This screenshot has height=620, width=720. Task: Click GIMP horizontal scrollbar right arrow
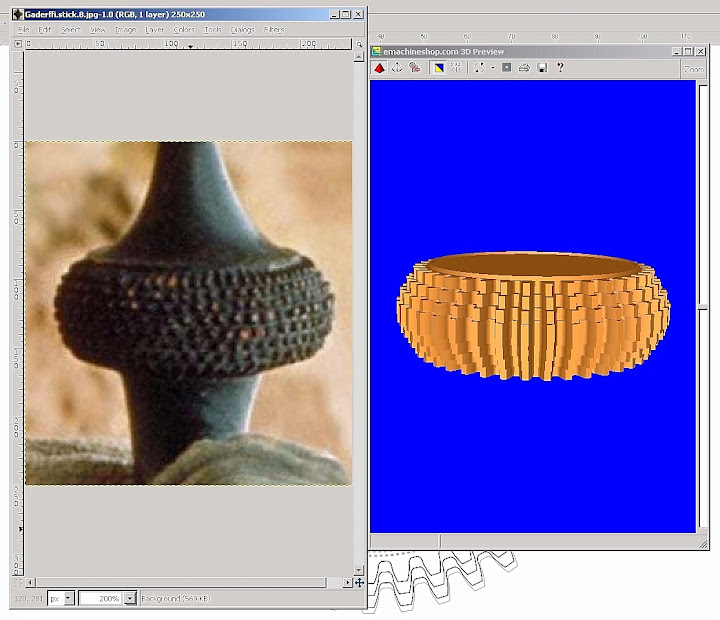click(x=348, y=582)
